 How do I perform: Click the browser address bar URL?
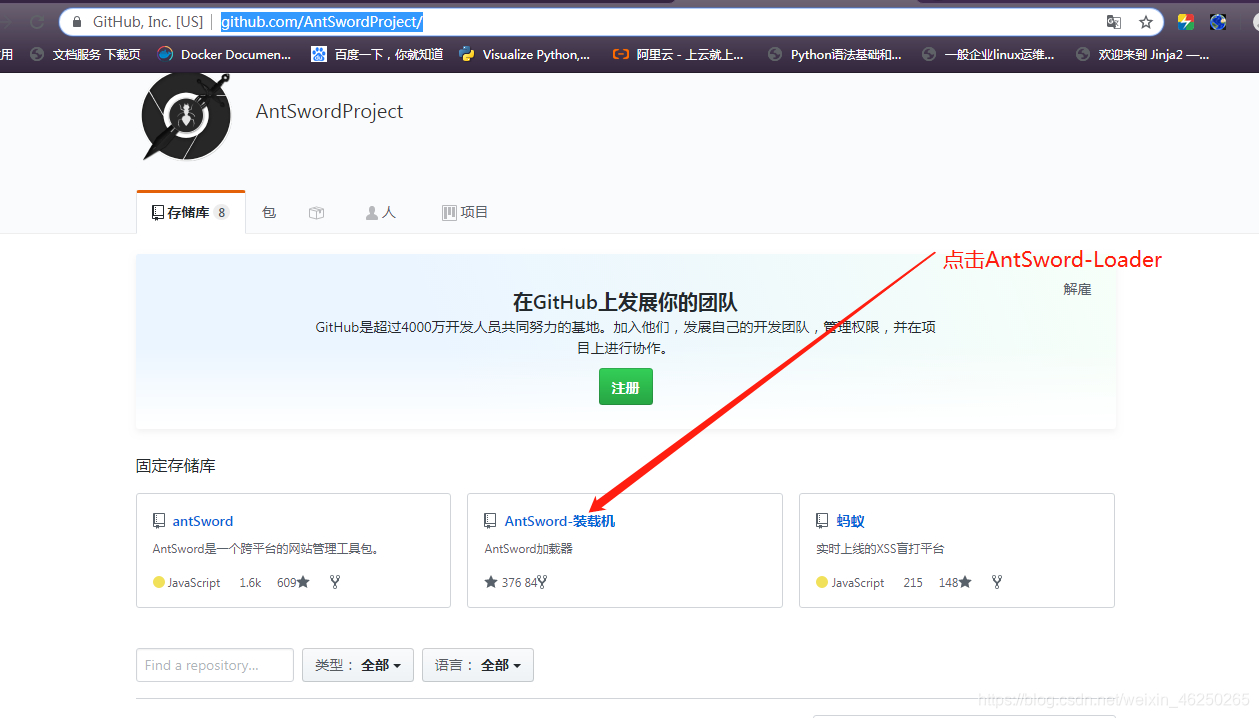click(x=322, y=22)
